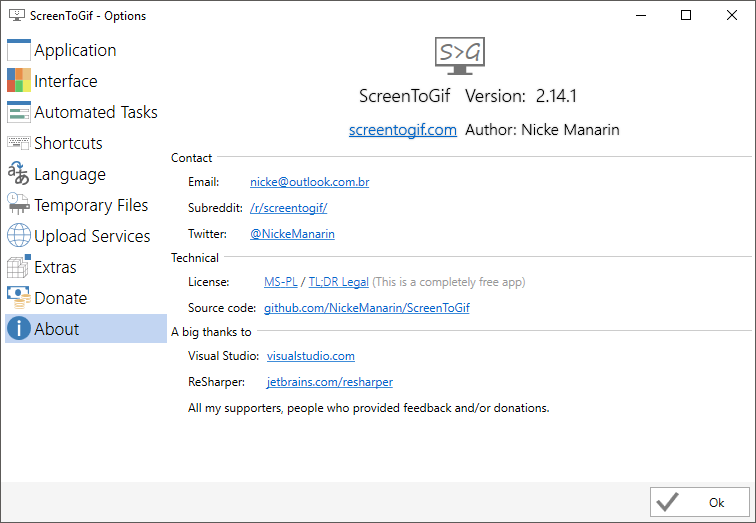Go to Automated Tasks section
This screenshot has width=756, height=523.
coord(86,112)
